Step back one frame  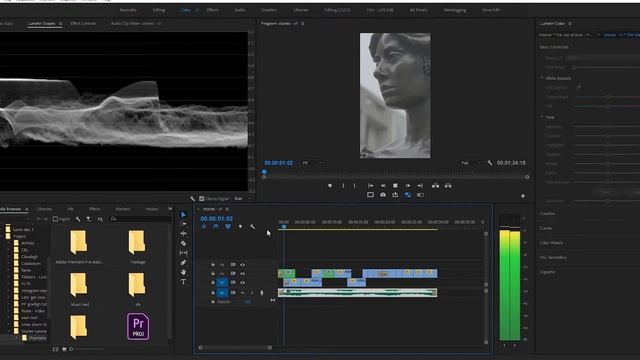point(383,186)
